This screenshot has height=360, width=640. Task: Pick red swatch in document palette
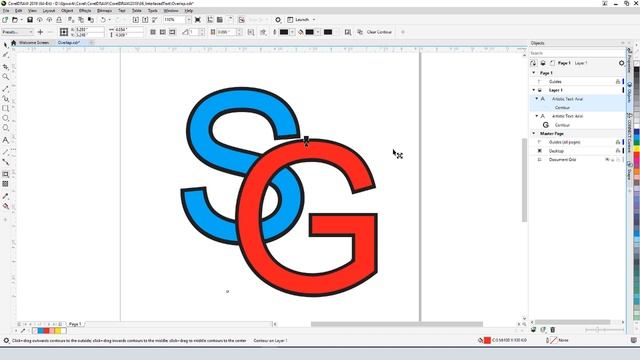(x=46, y=331)
